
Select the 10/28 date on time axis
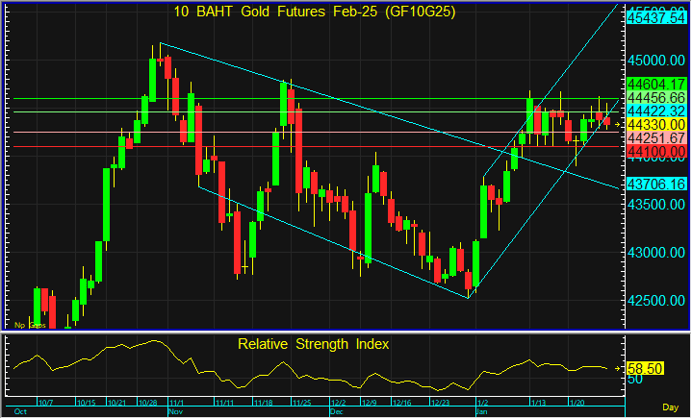[146, 402]
